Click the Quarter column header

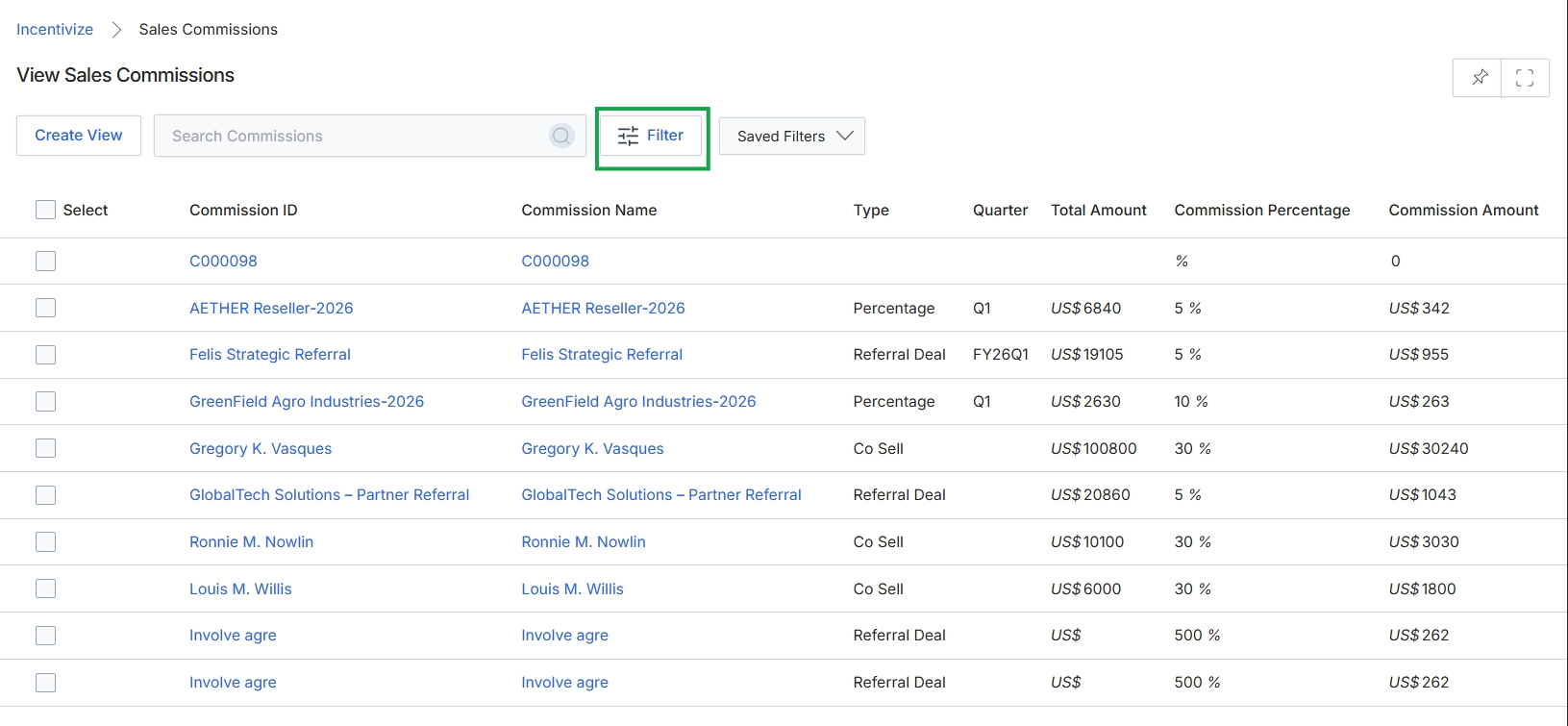1000,210
